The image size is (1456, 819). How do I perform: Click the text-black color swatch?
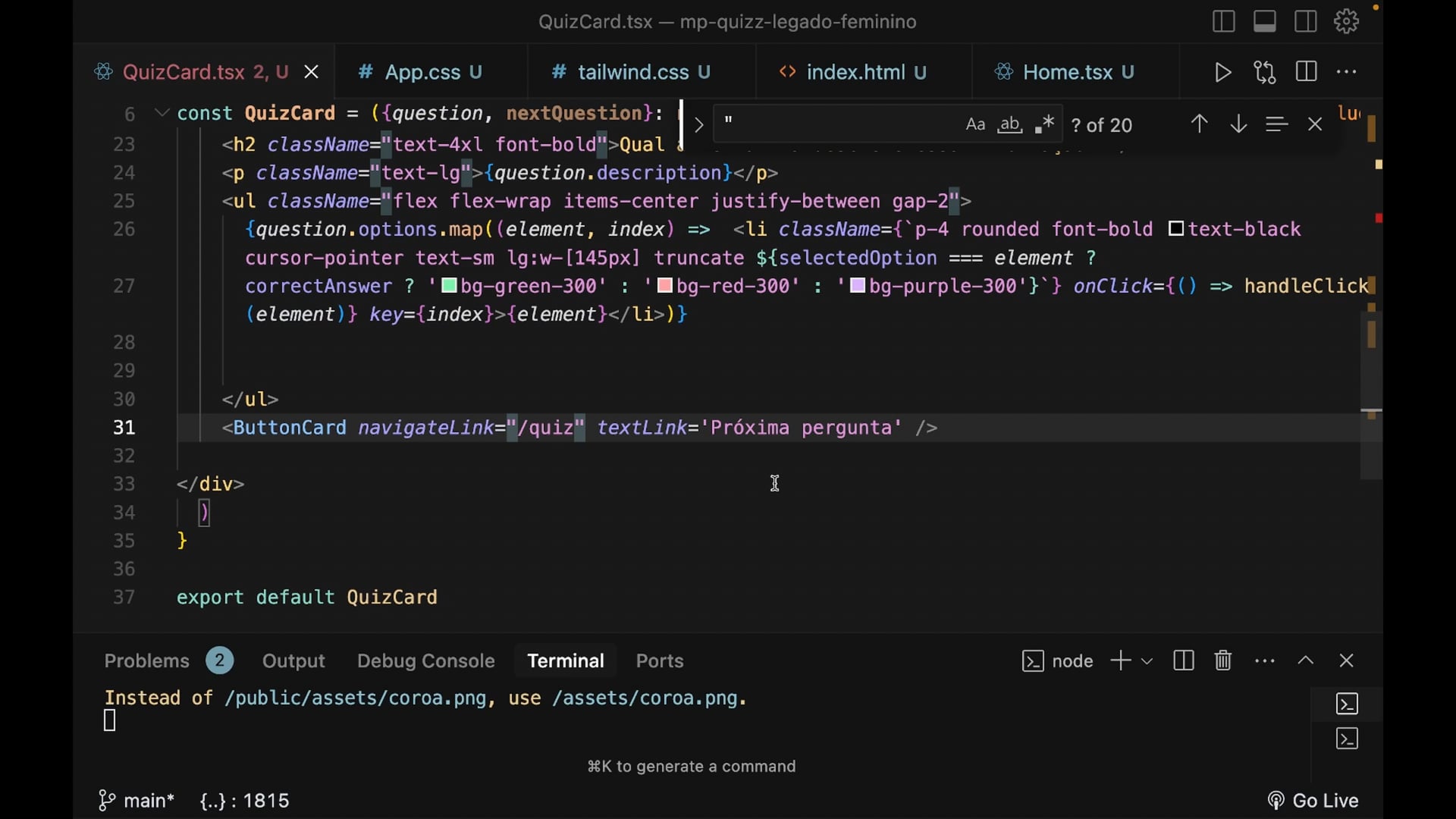click(x=1176, y=229)
